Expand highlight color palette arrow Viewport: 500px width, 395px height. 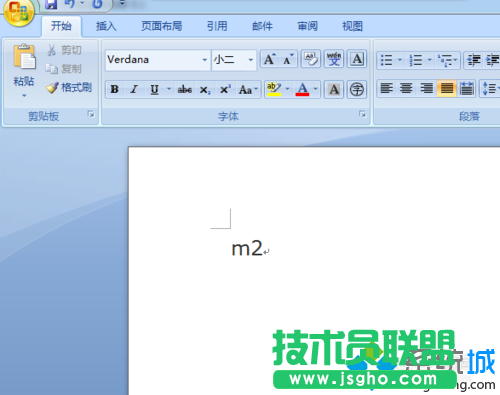coord(287,89)
